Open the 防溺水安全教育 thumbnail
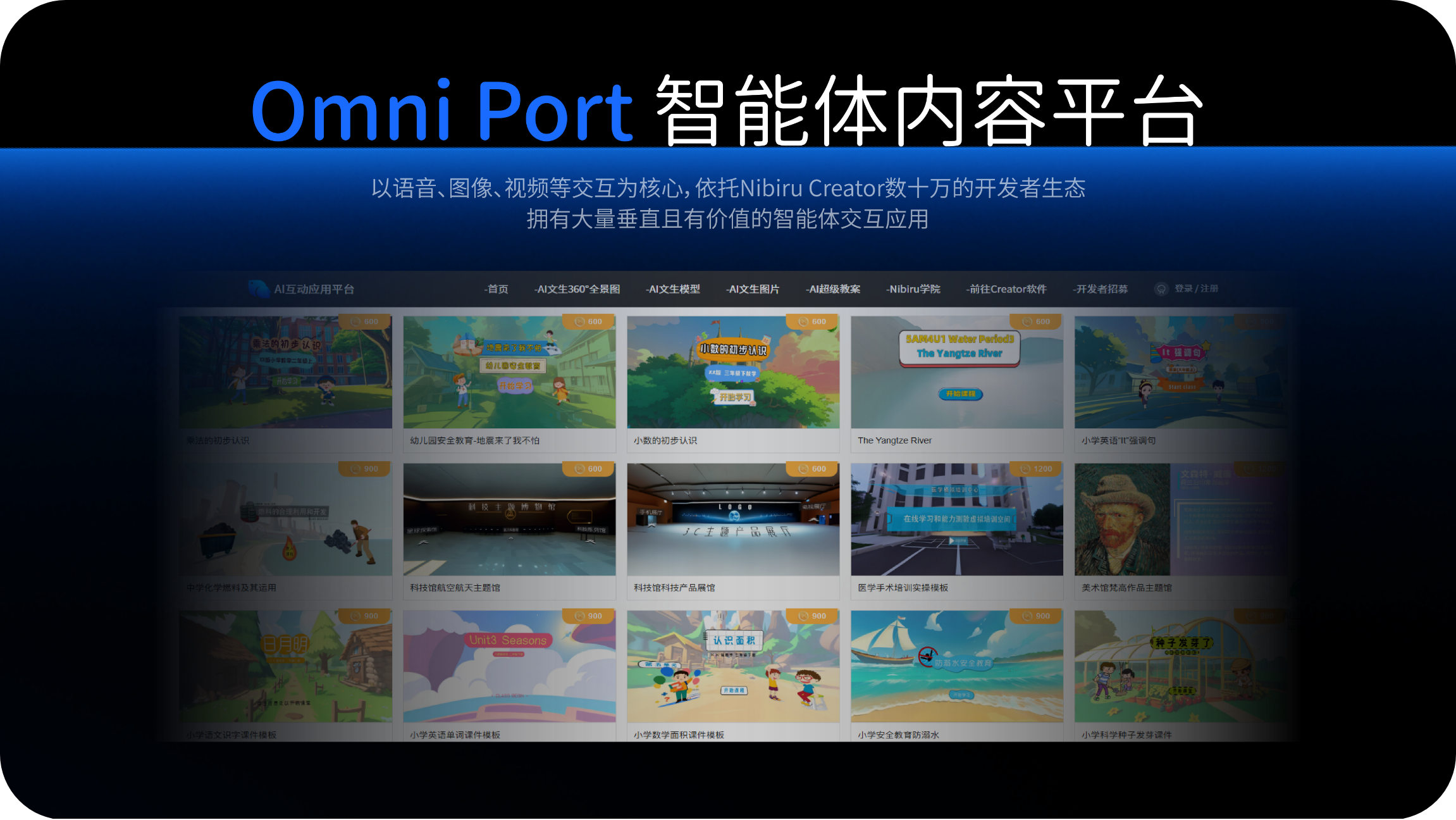1456x820 pixels. pyautogui.click(x=957, y=666)
